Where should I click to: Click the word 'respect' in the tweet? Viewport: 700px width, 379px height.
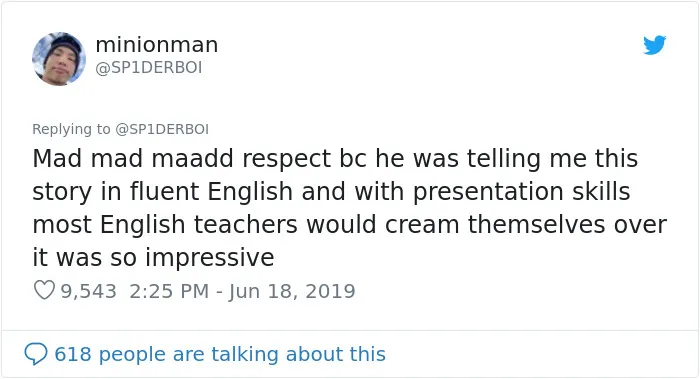click(x=287, y=160)
